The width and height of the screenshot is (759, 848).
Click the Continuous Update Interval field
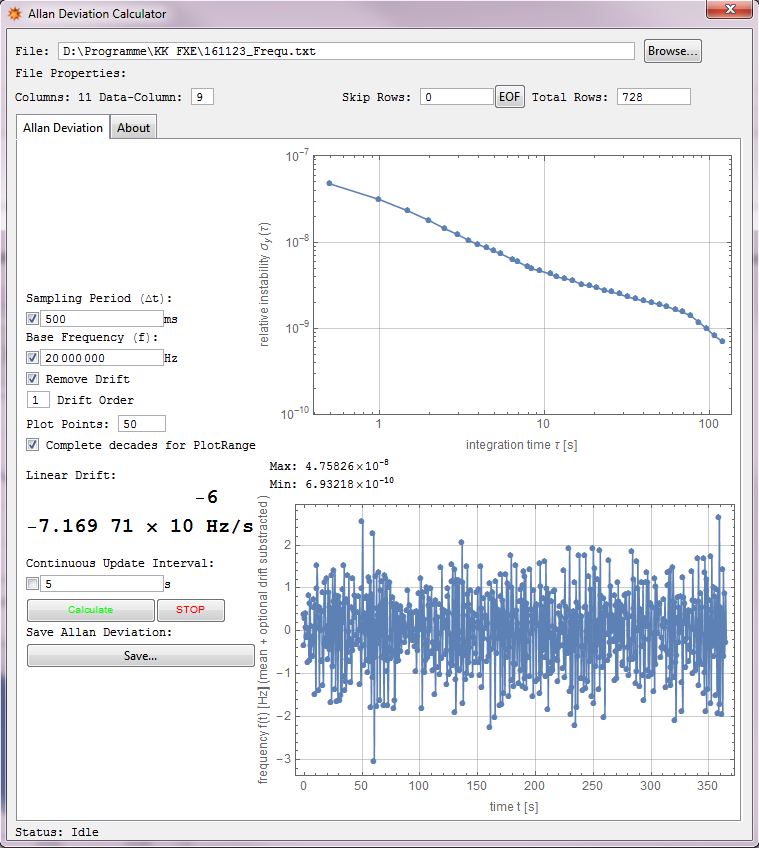coord(102,584)
